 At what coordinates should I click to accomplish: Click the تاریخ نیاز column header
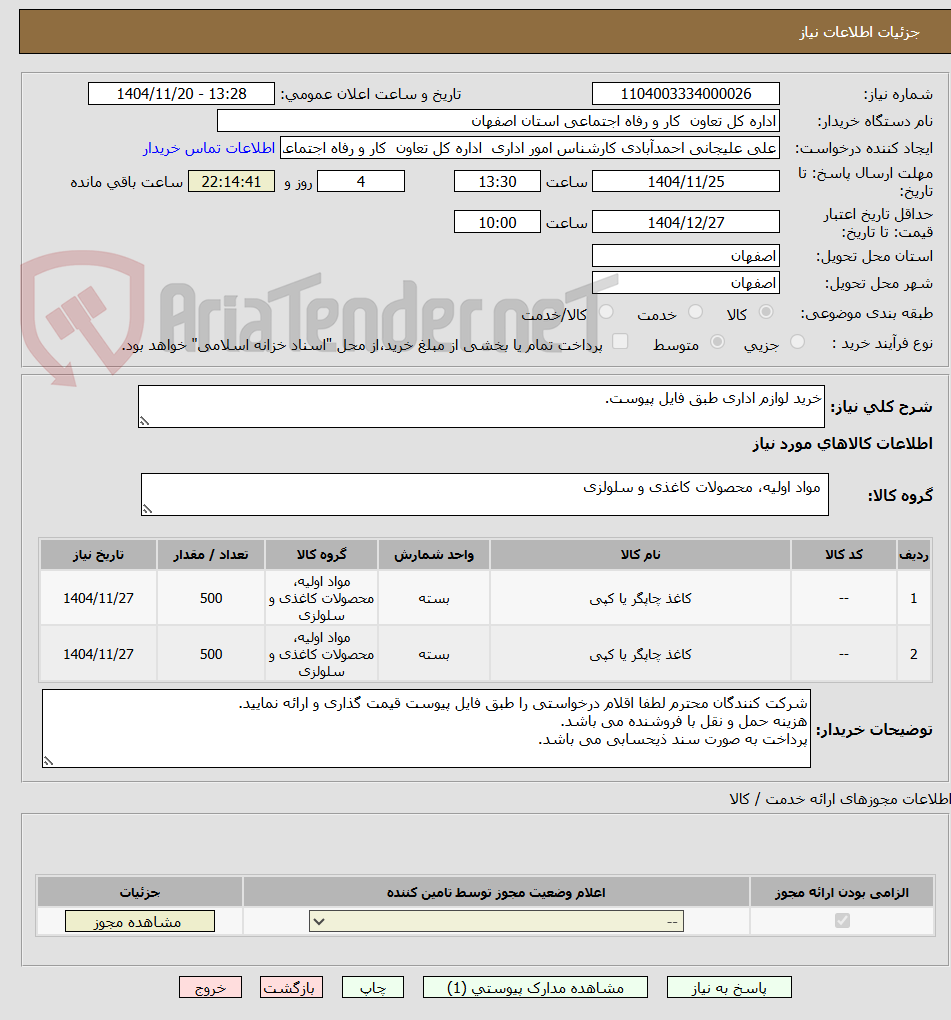click(x=98, y=554)
